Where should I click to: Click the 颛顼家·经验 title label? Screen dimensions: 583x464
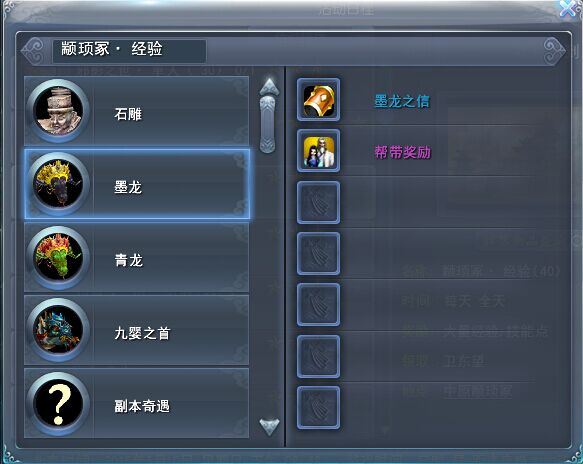coord(112,49)
